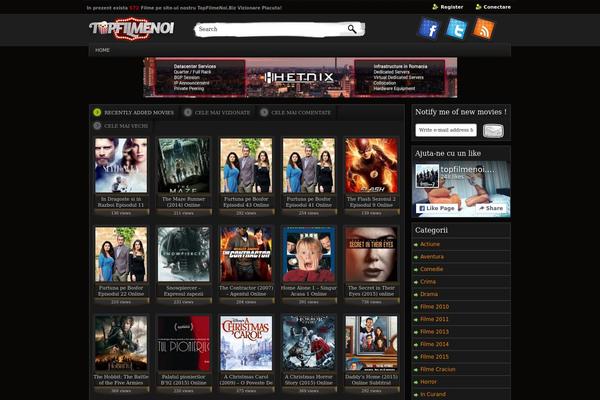Switch to Cele Mai Comentate tab
The height and width of the screenshot is (400, 600).
point(296,113)
